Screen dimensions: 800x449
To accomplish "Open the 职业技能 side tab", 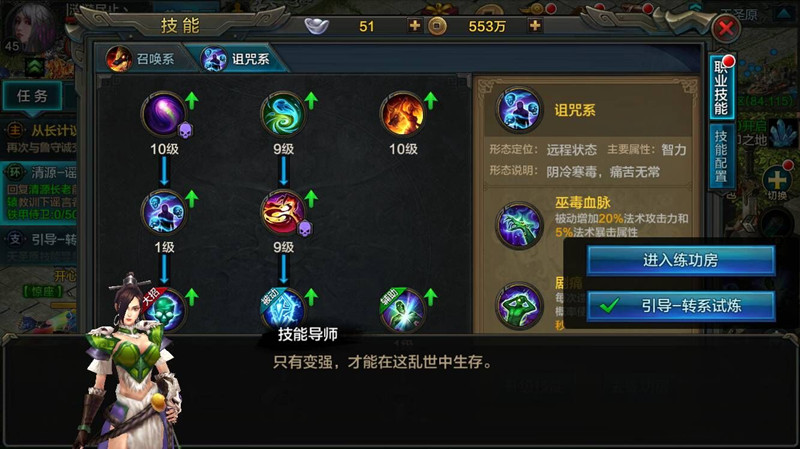I will (x=721, y=86).
